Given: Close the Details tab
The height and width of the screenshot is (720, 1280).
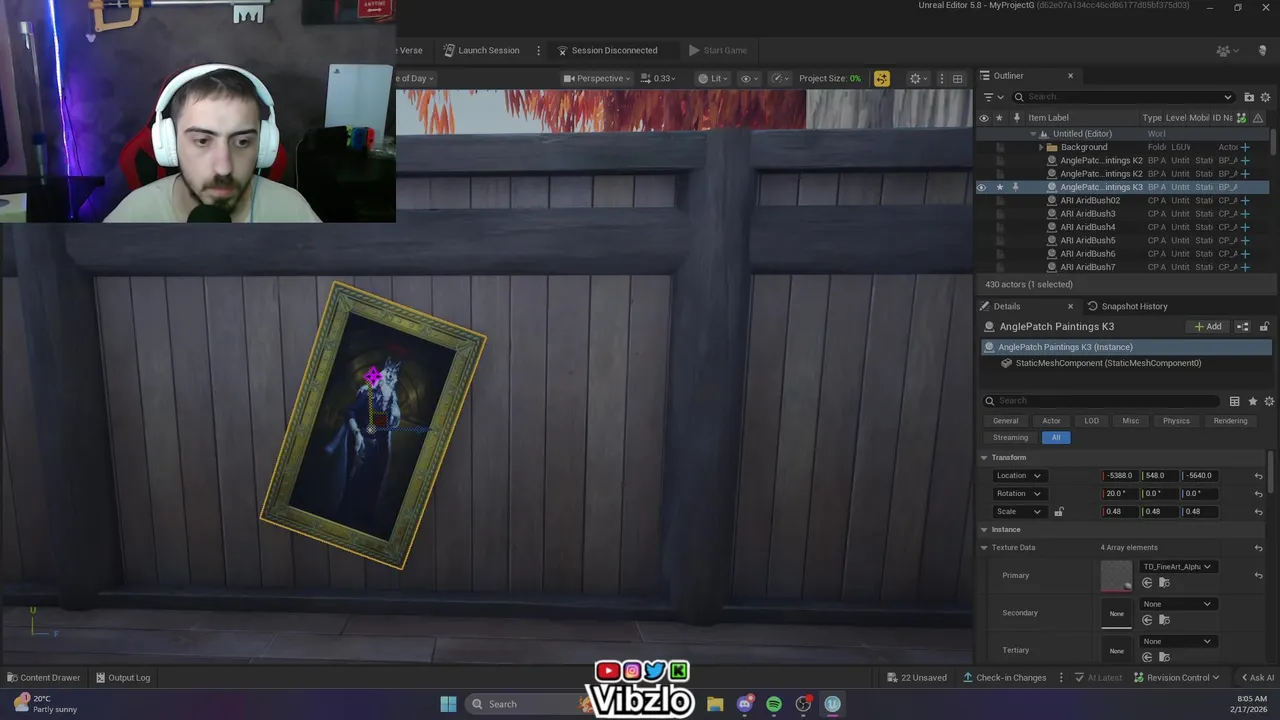Looking at the screenshot, I should click(x=1070, y=306).
